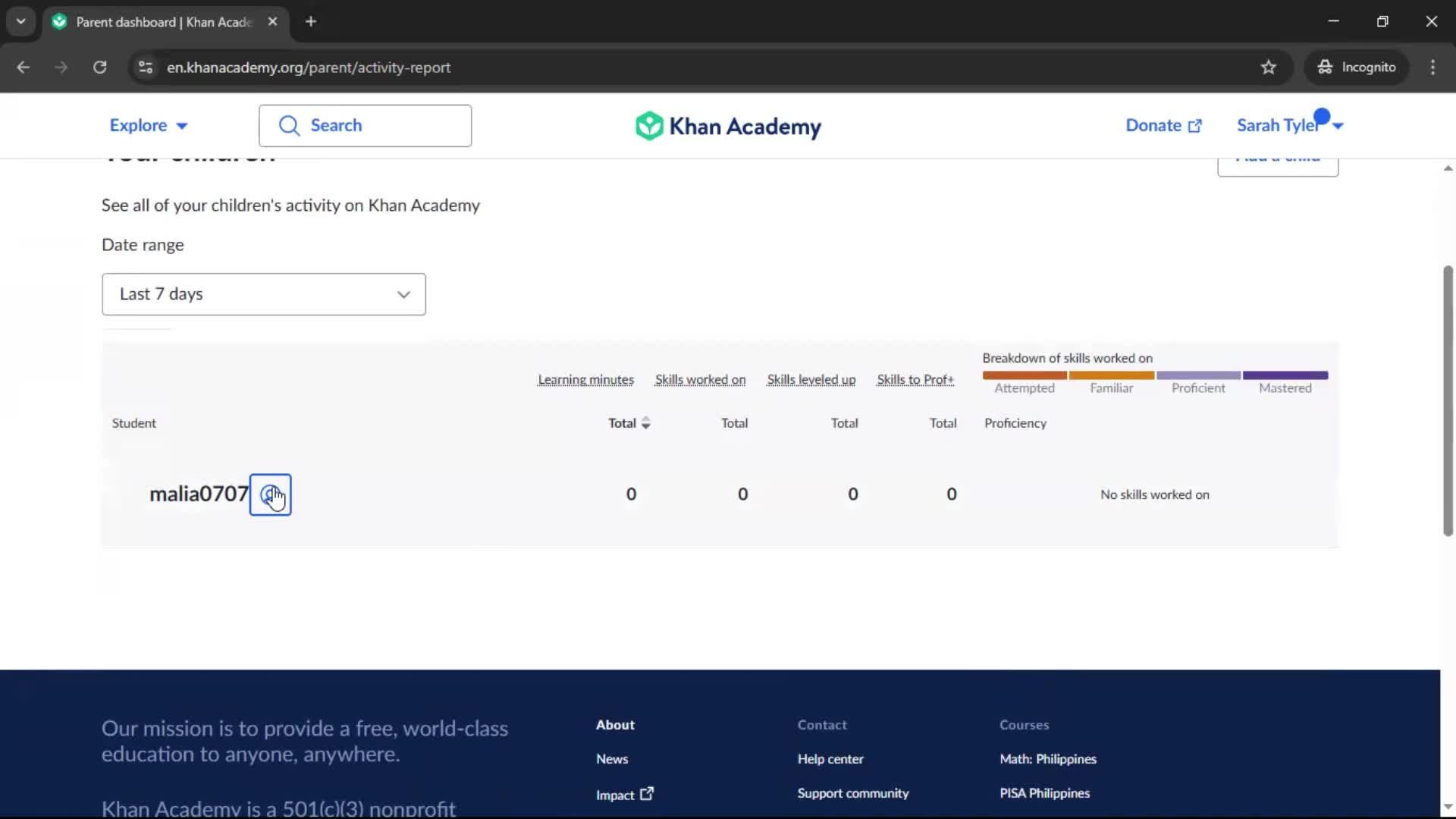Screen dimensions: 1456x819
Task: Close the Parent dashboard tab
Action: (x=272, y=22)
